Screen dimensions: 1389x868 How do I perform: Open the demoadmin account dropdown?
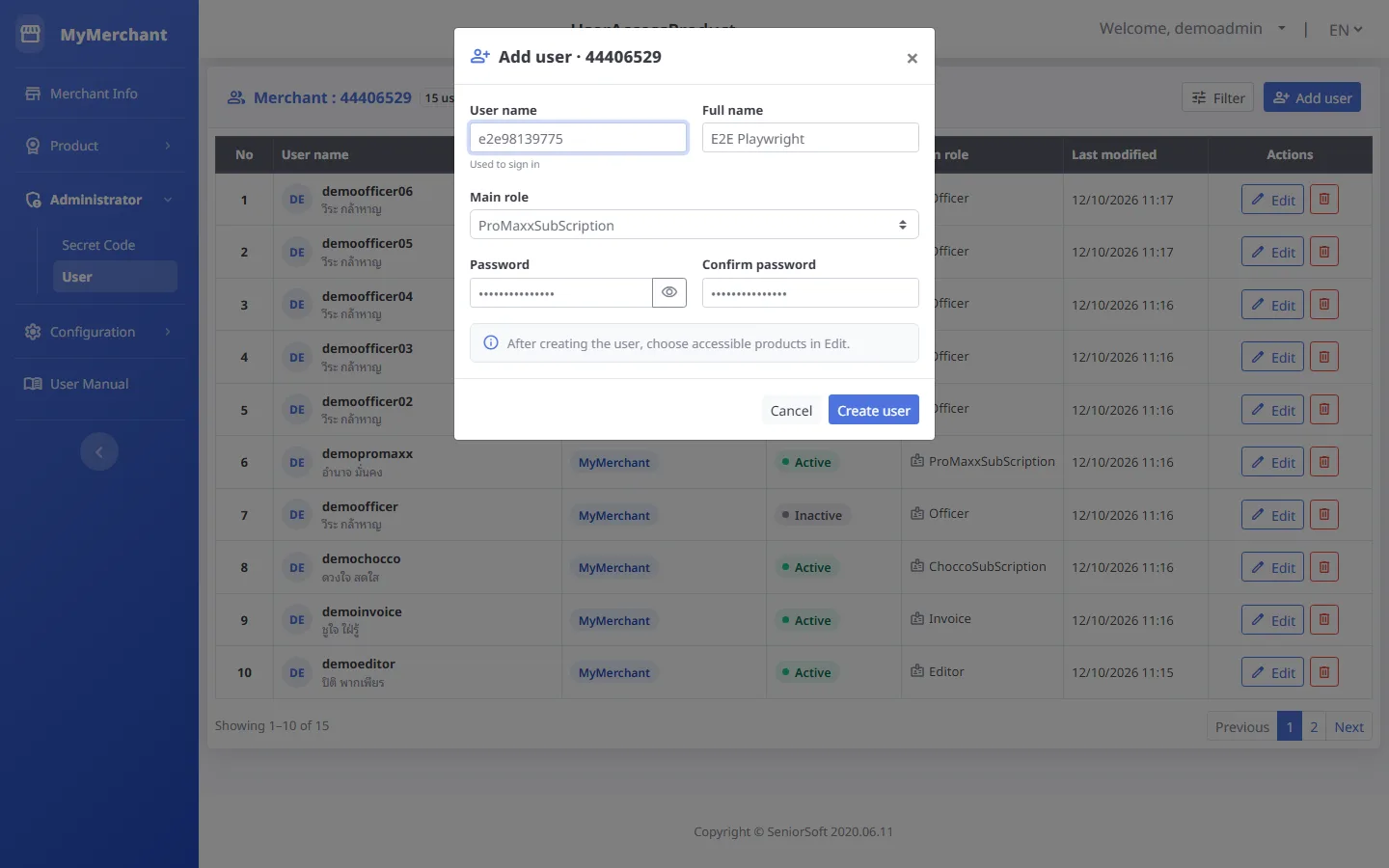1192,29
